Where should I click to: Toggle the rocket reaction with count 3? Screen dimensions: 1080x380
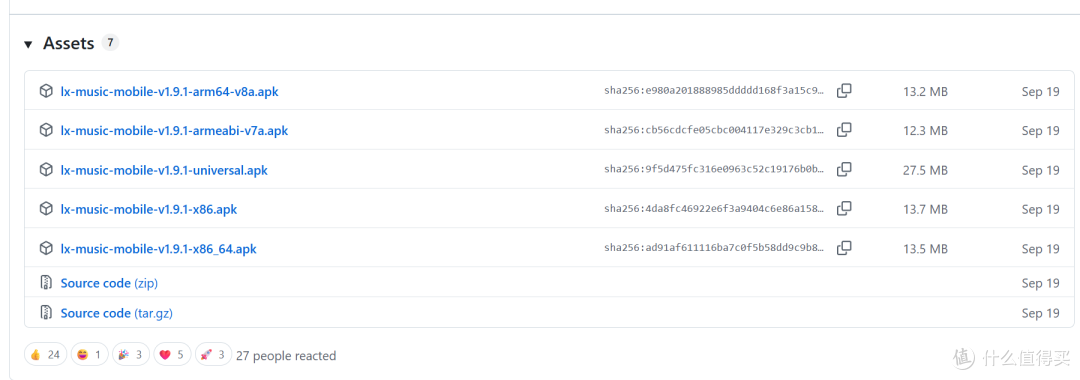click(214, 355)
